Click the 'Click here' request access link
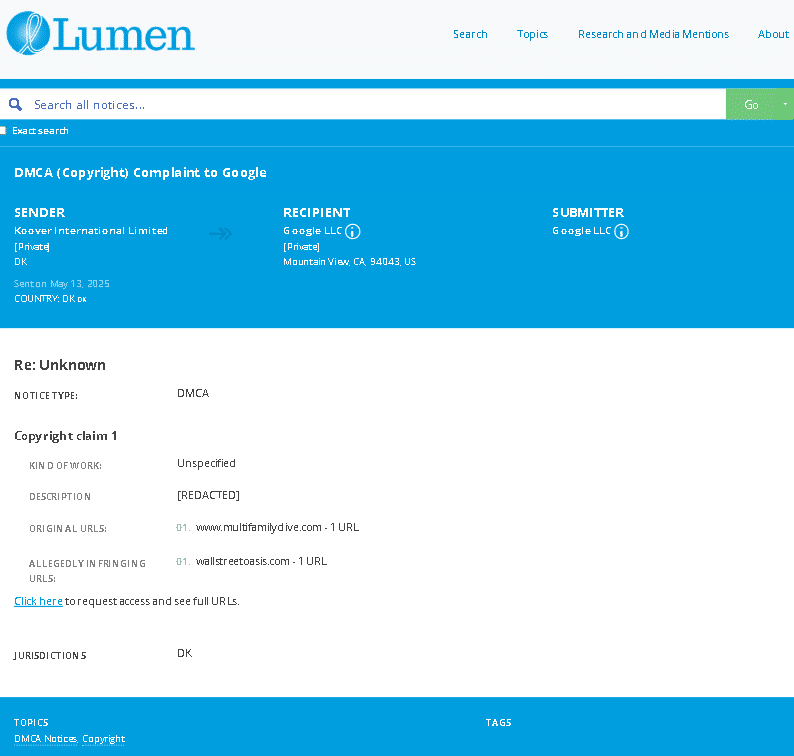 click(x=38, y=601)
